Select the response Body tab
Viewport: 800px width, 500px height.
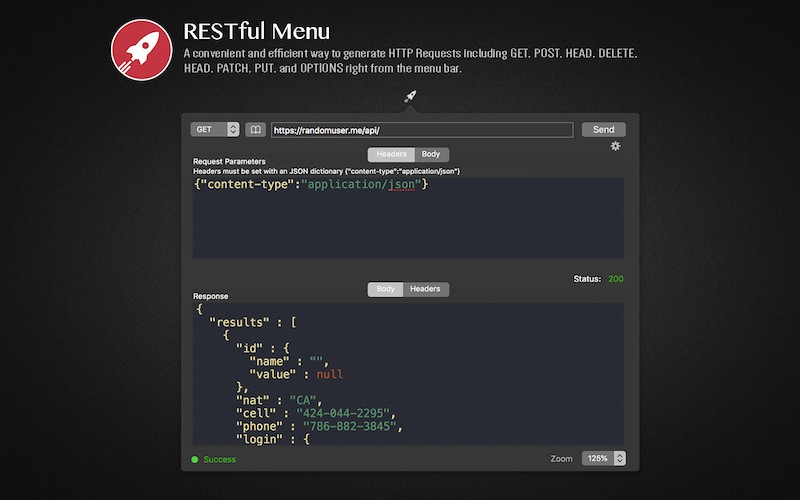click(385, 289)
